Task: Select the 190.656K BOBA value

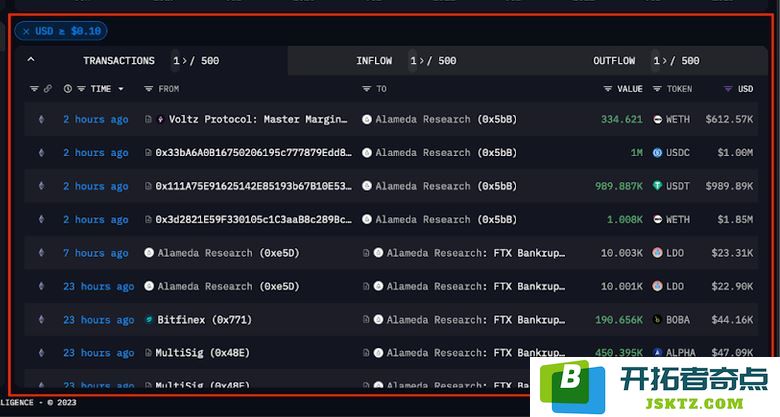Action: (x=619, y=319)
